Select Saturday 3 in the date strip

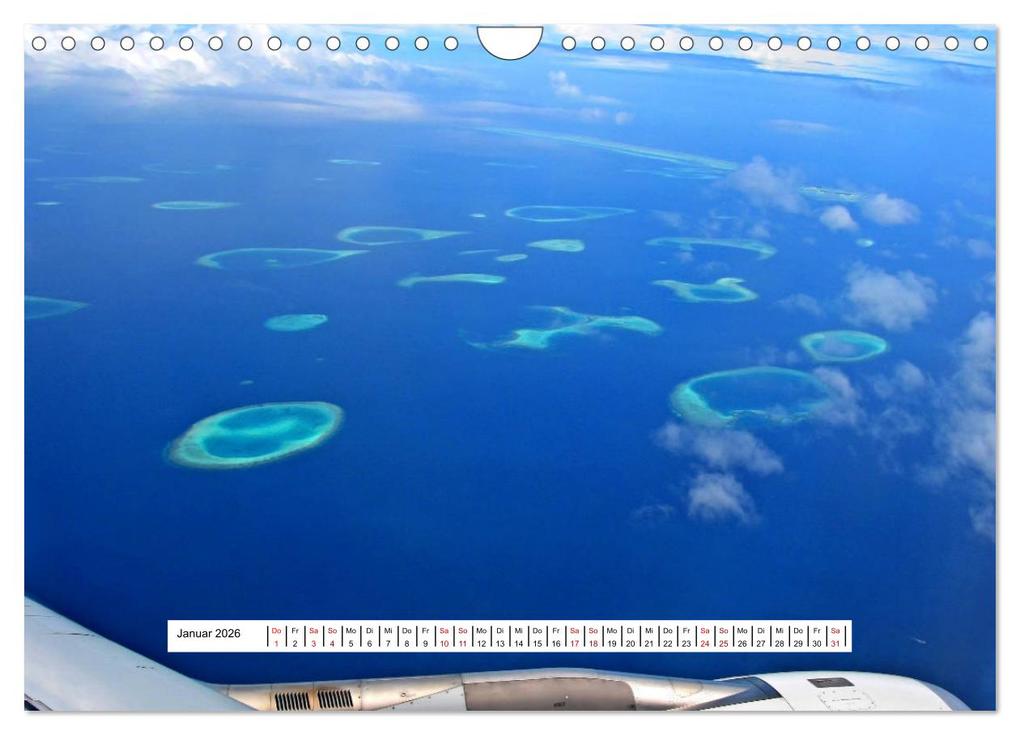(314, 637)
